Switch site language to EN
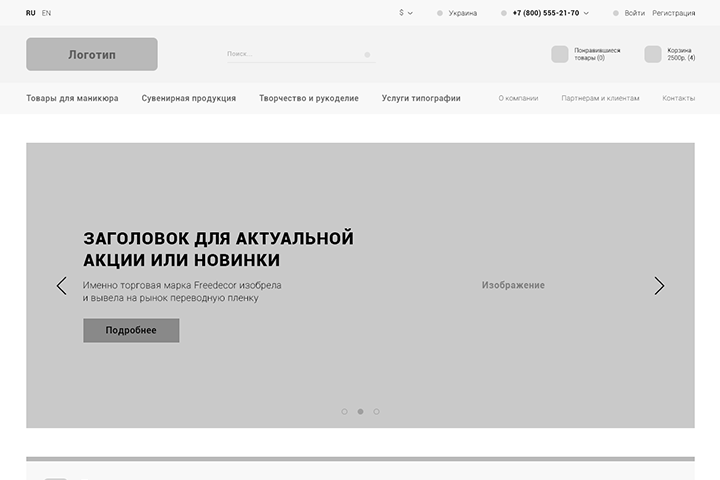720x480 pixels. 46,13
